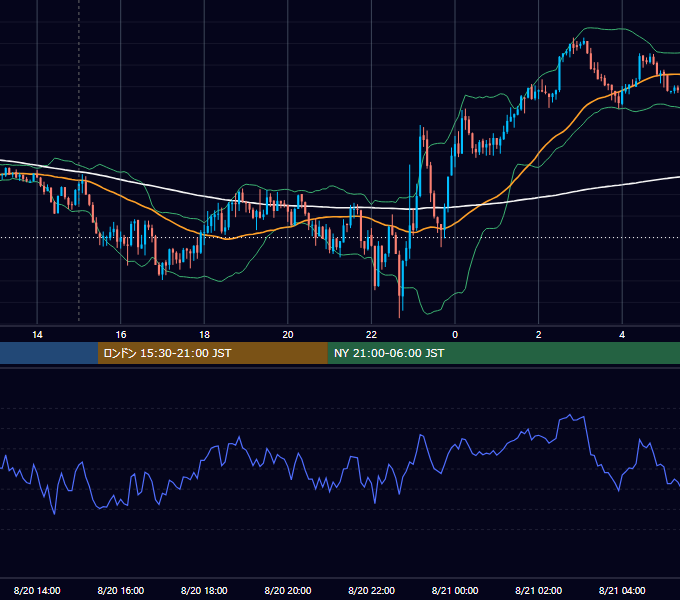Click the 20 hour axis label

[x=288, y=335]
